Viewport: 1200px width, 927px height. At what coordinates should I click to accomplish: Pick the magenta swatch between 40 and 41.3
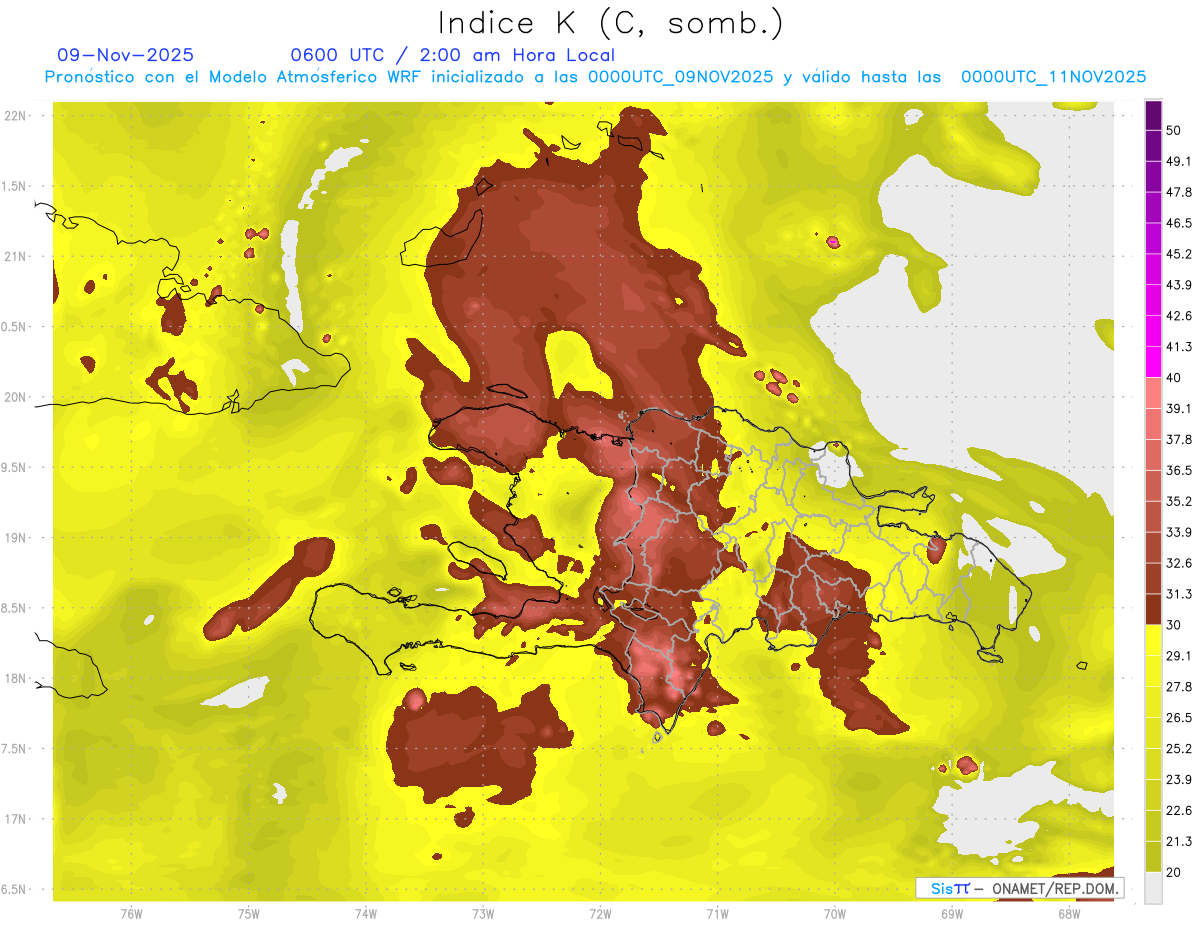point(1153,362)
